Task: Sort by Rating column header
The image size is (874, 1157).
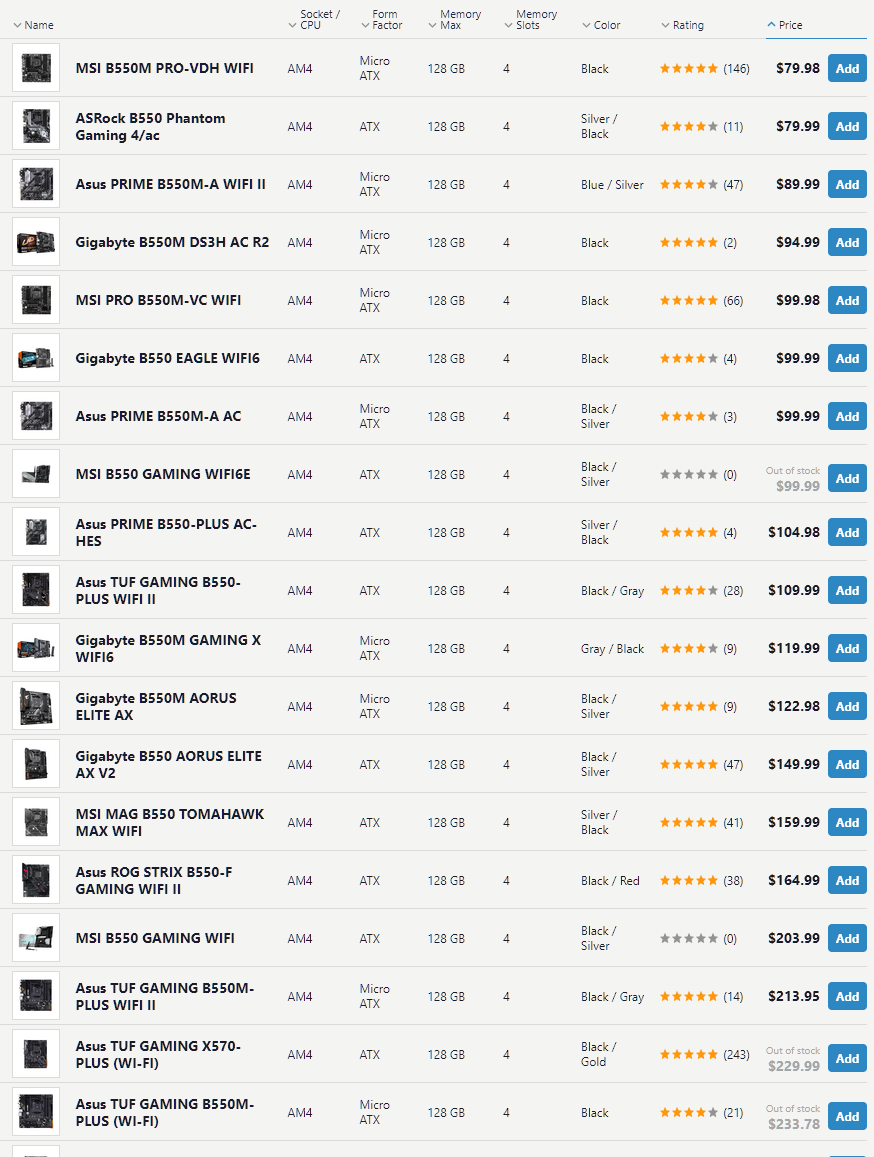Action: coord(682,25)
